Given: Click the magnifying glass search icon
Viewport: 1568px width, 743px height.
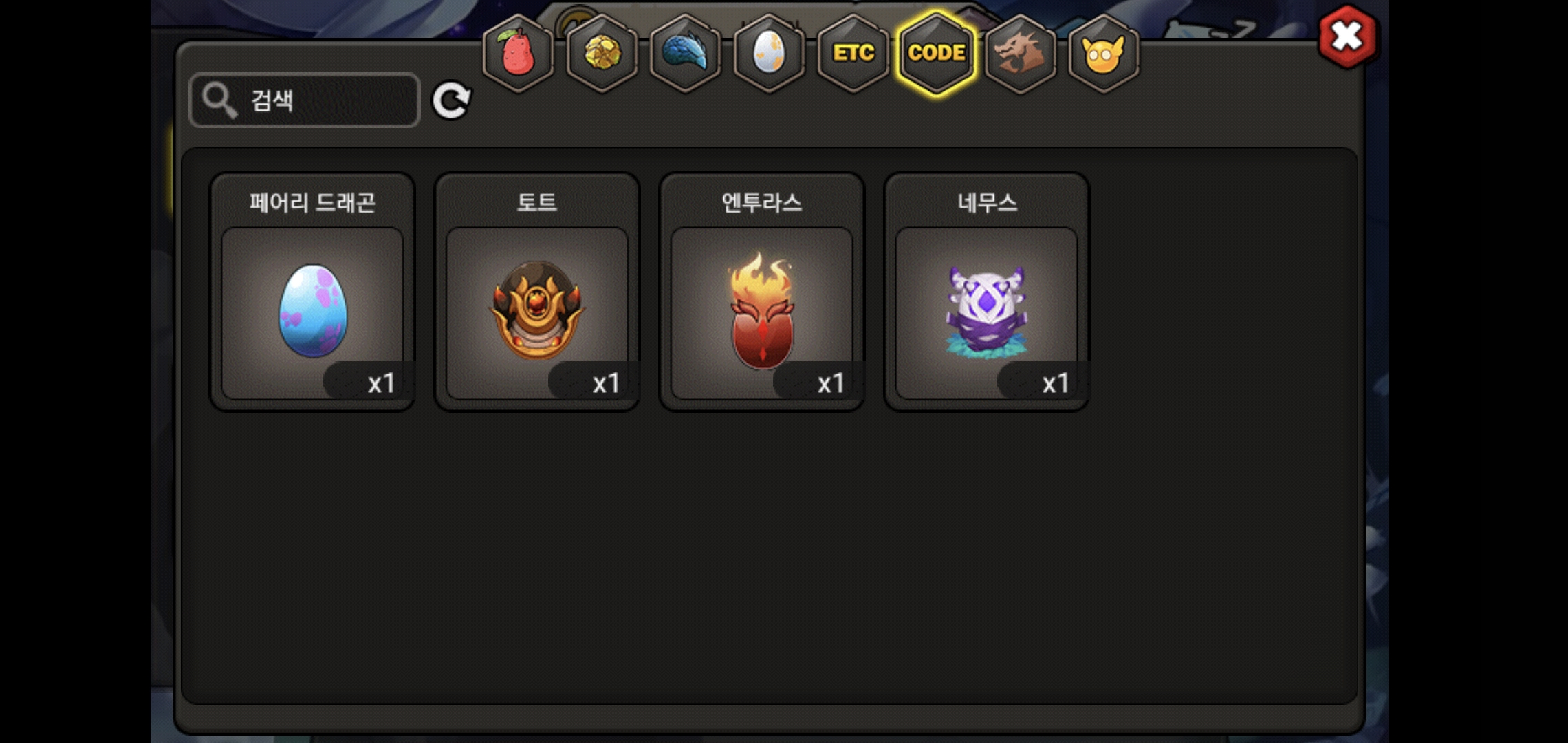Looking at the screenshot, I should 219,100.
